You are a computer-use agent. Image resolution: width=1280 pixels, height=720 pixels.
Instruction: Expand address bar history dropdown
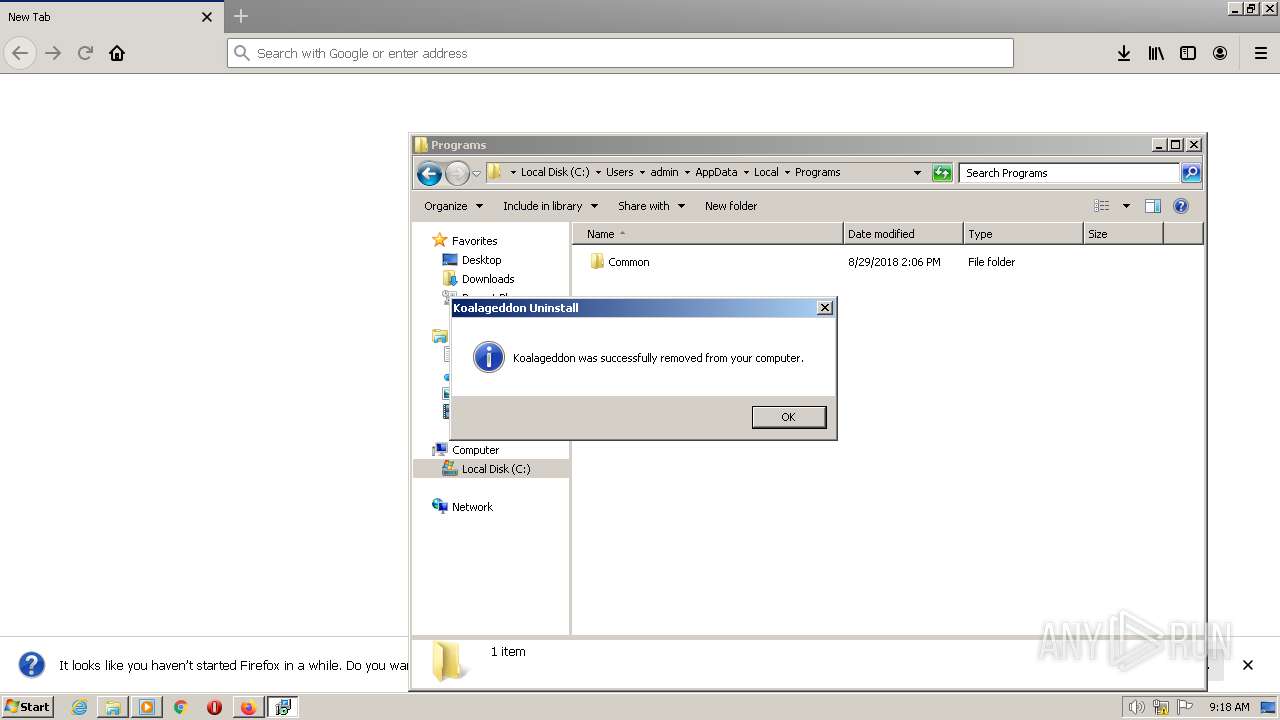(917, 173)
